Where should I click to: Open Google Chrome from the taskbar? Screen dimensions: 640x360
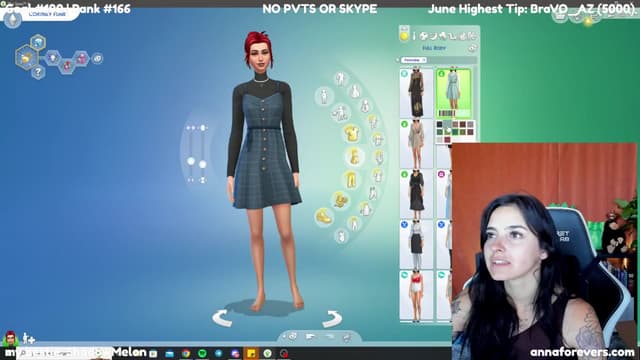pyautogui.click(x=186, y=353)
